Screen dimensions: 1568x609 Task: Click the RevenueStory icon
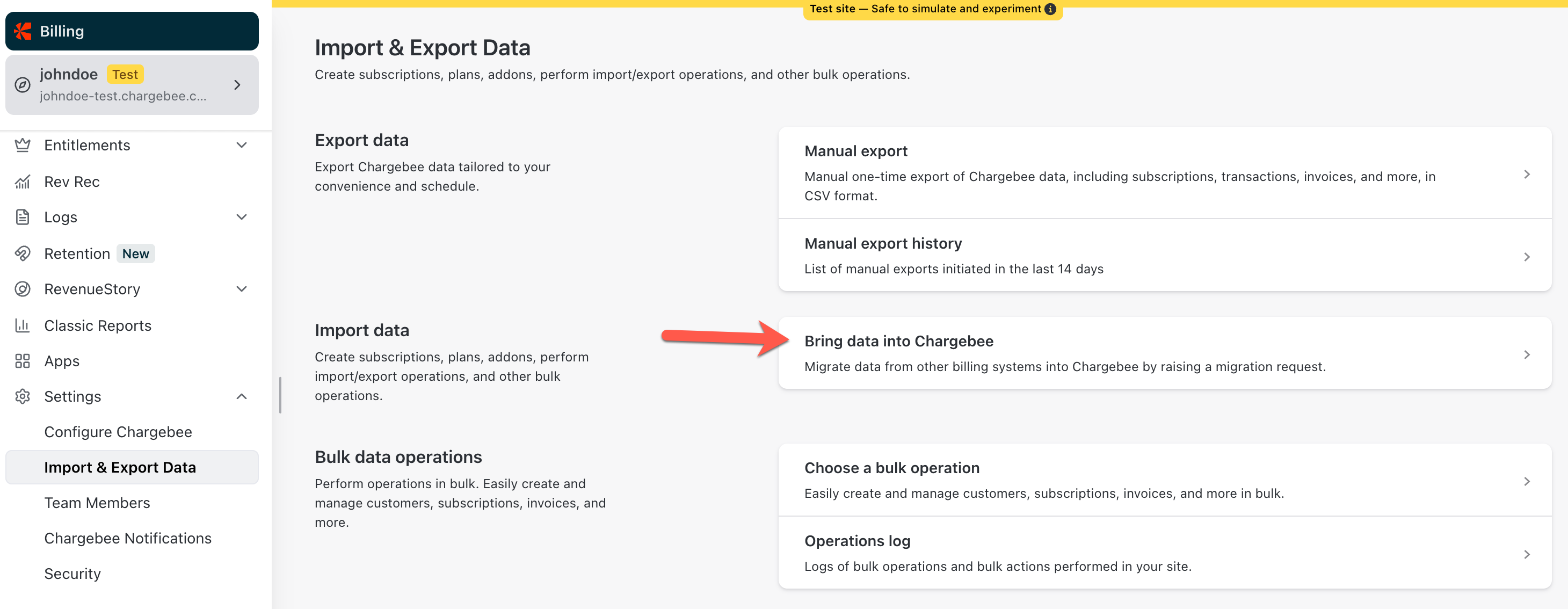(23, 289)
